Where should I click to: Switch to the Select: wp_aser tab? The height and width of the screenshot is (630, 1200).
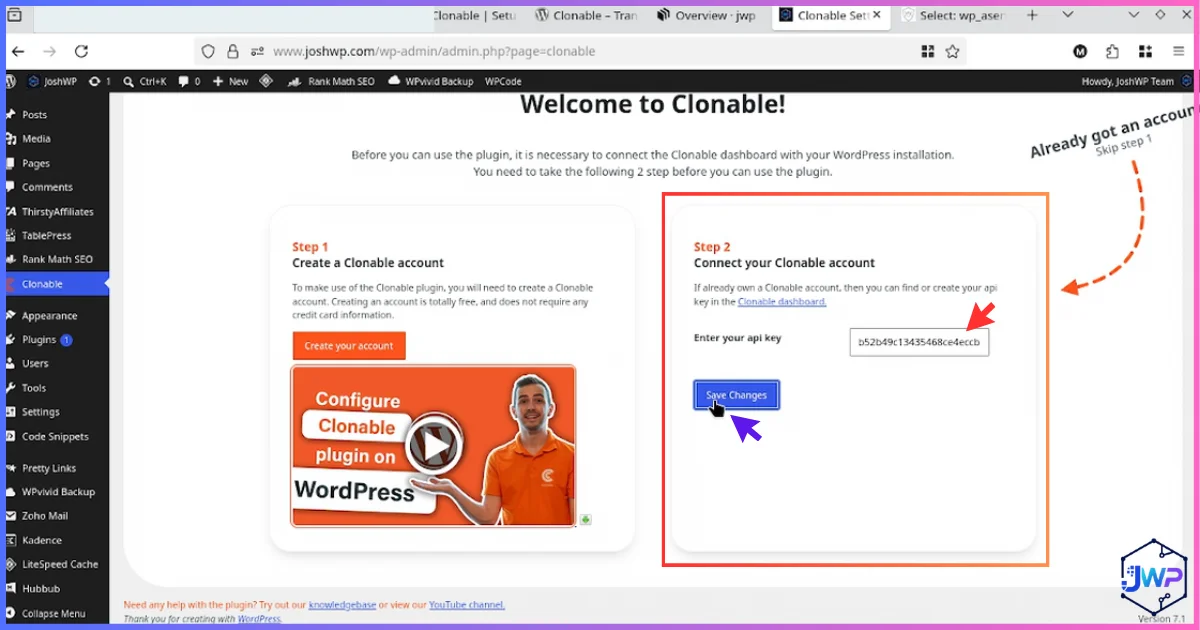[952, 15]
